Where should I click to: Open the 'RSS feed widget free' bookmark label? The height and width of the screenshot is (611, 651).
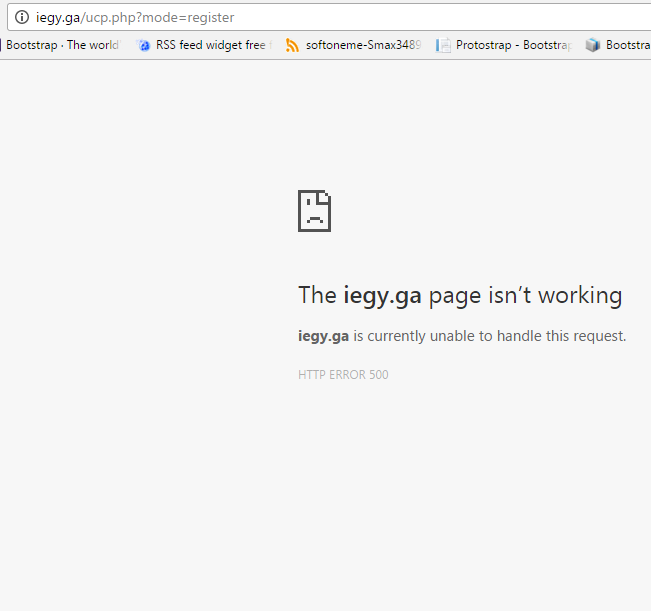coord(212,45)
